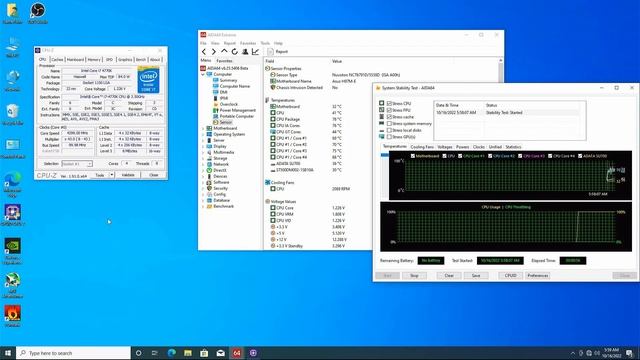
Task: Open Microsoft Store from the taskbar
Action: (x=204, y=353)
